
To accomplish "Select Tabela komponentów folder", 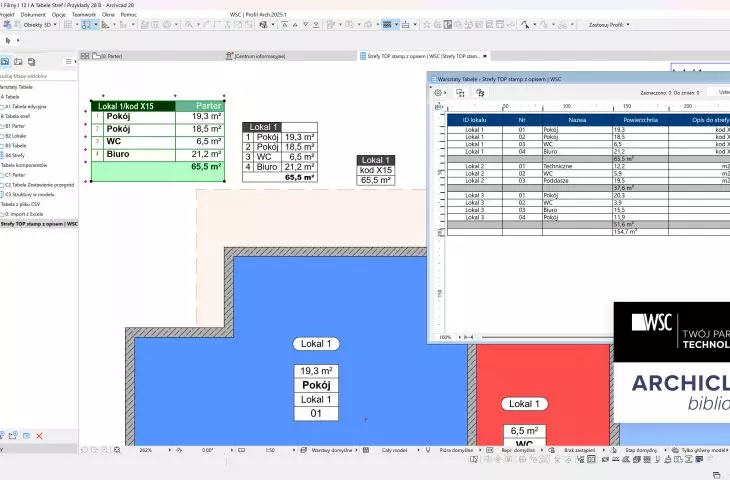I will 24,165.
